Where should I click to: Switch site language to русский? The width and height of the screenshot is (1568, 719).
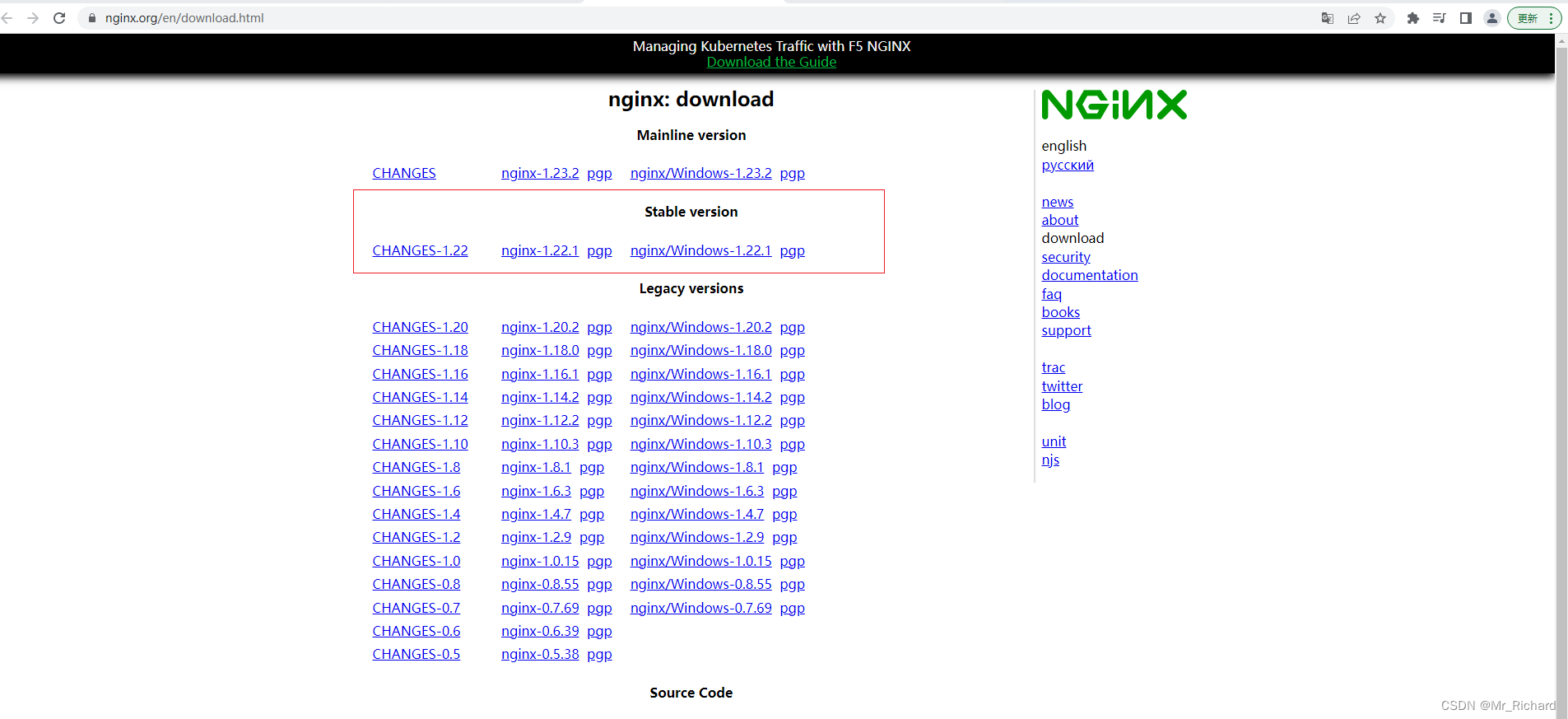(1068, 166)
